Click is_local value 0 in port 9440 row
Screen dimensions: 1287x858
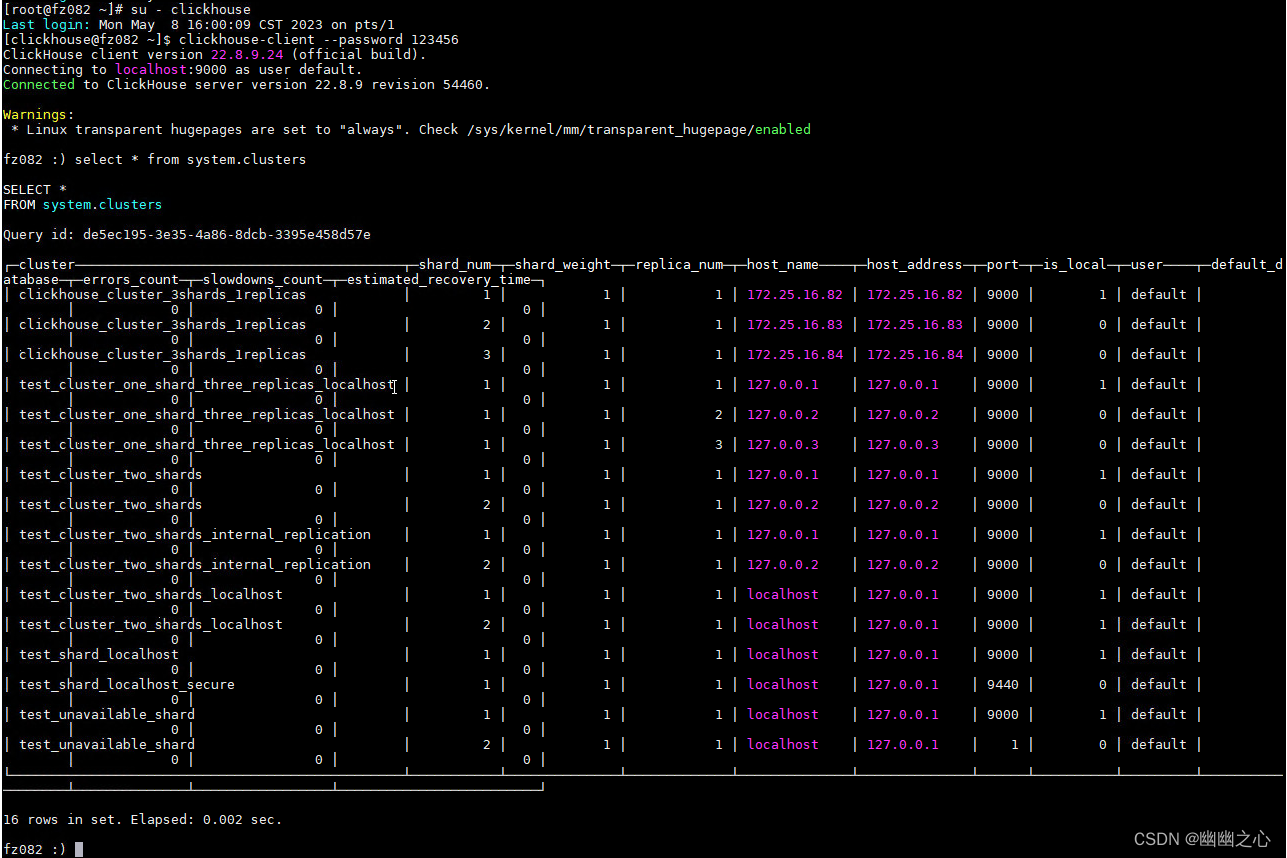(1103, 684)
